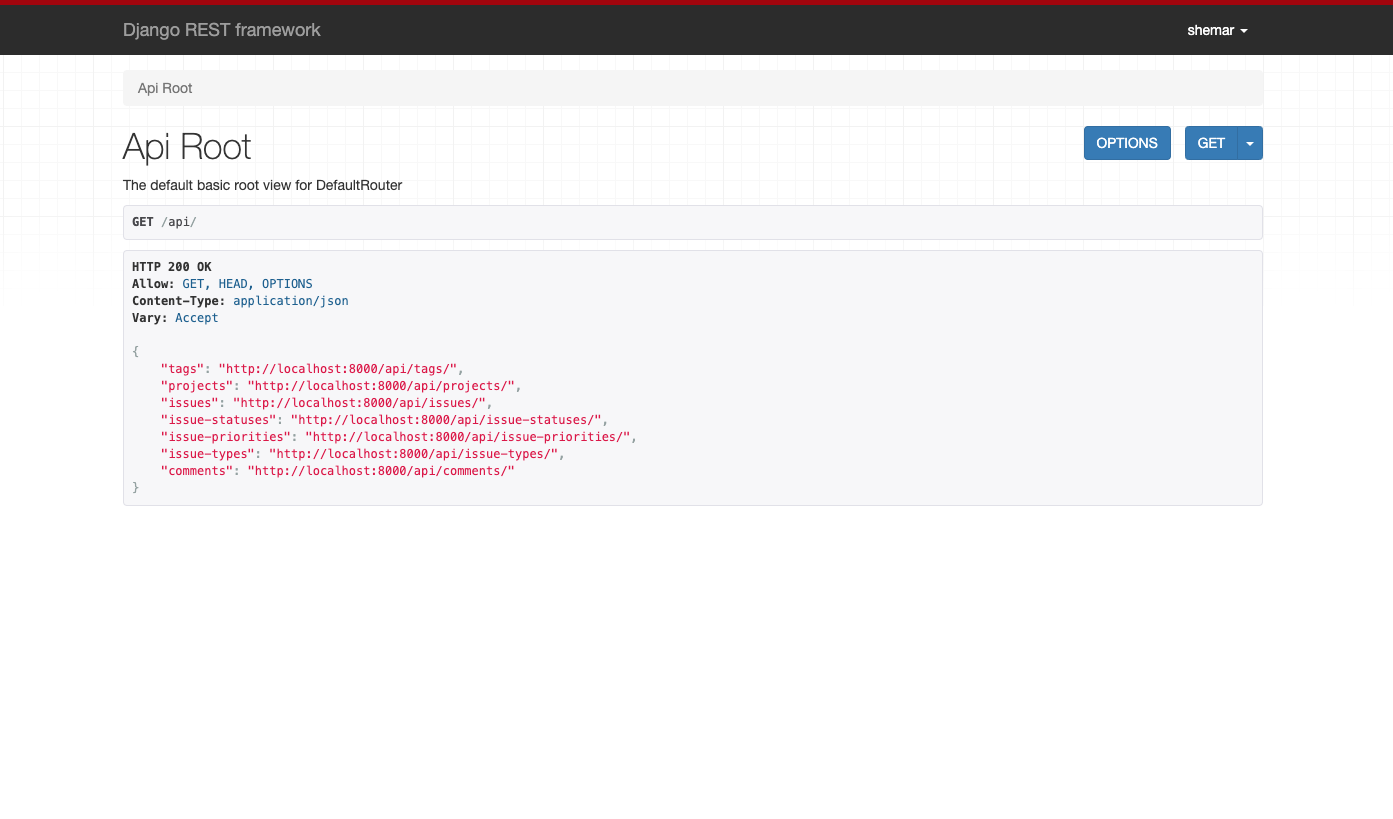Screen dimensions: 1393x819
Task: Open the issue-statuses endpoint URL
Action: coord(446,419)
